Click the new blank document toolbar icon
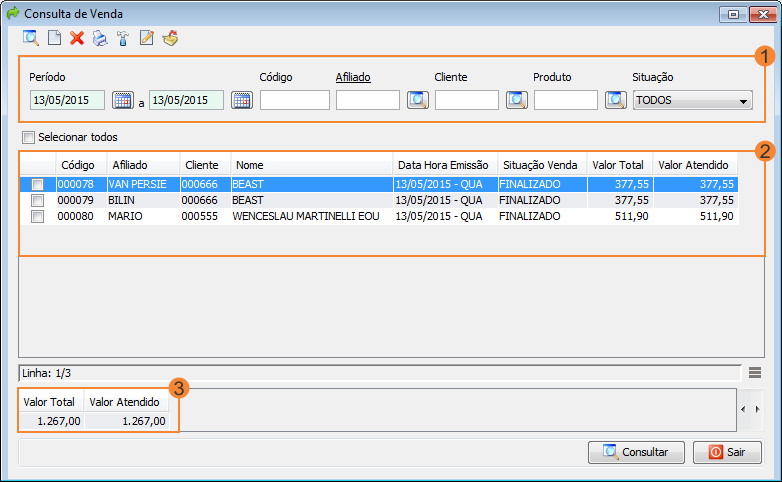The width and height of the screenshot is (782, 482). coord(55,39)
